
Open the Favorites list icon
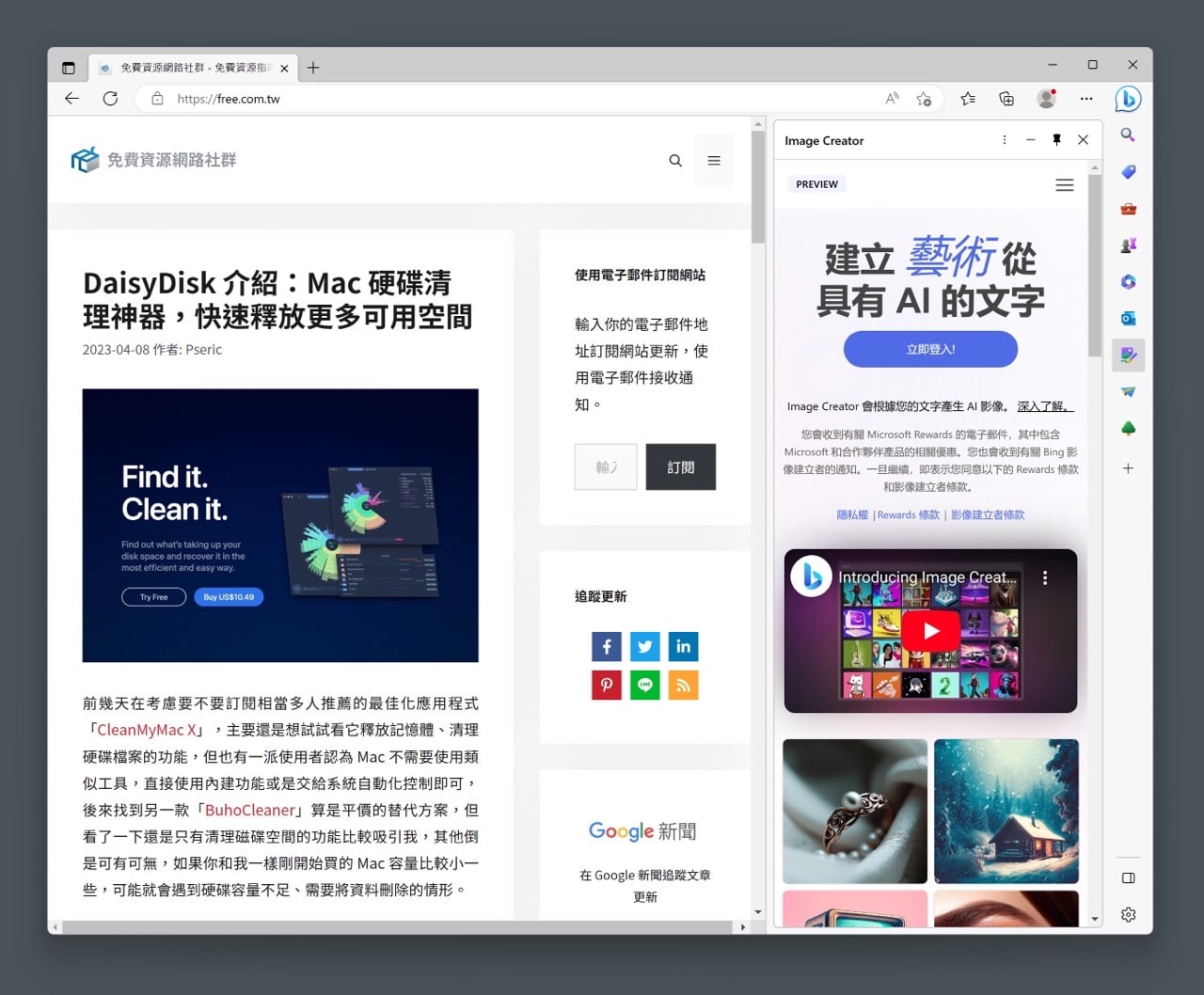968,98
